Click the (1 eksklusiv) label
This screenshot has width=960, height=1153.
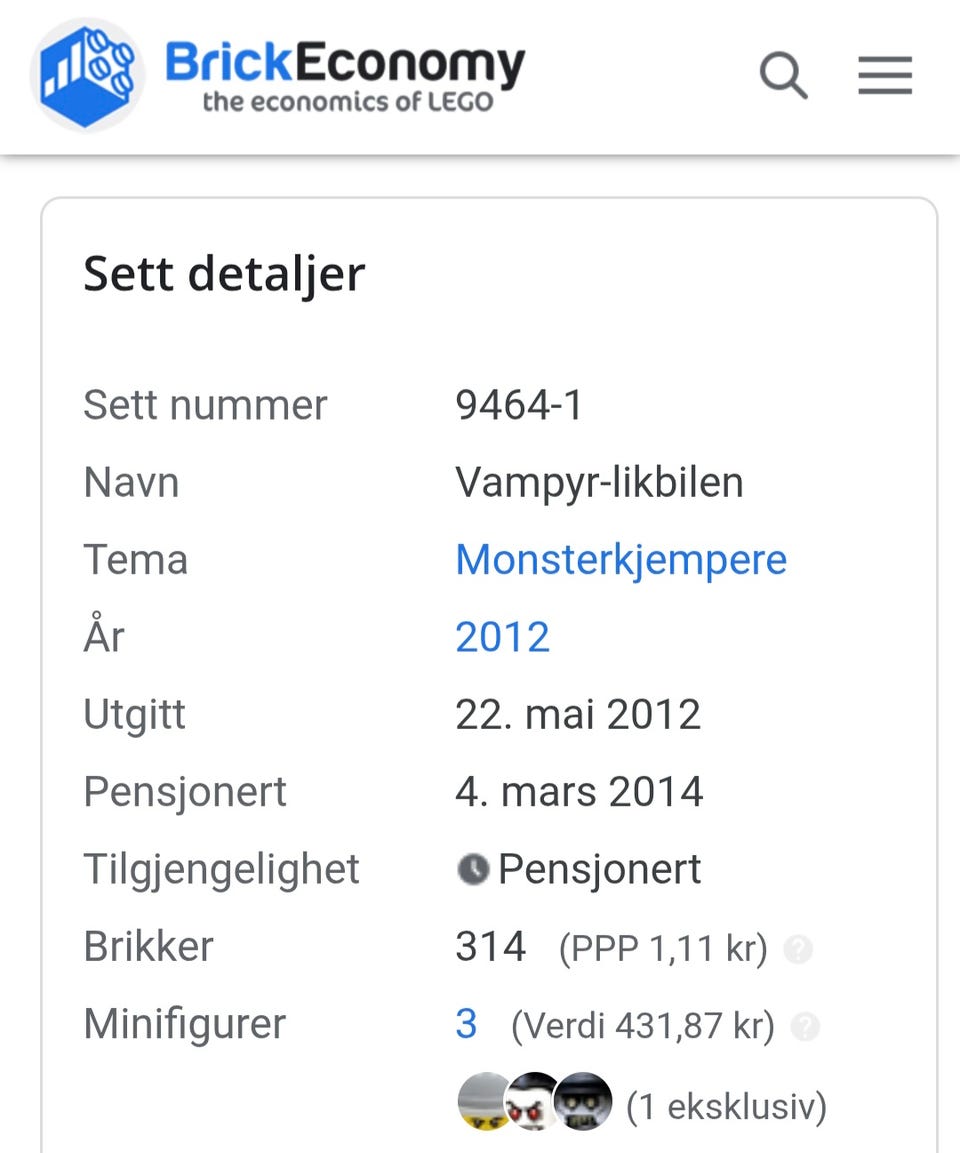[726, 1106]
